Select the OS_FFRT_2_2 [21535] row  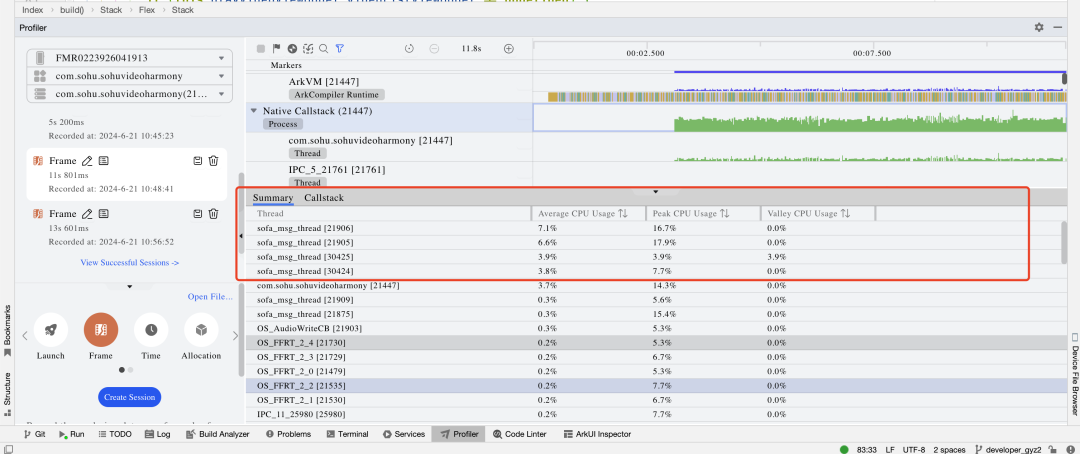pyautogui.click(x=656, y=385)
